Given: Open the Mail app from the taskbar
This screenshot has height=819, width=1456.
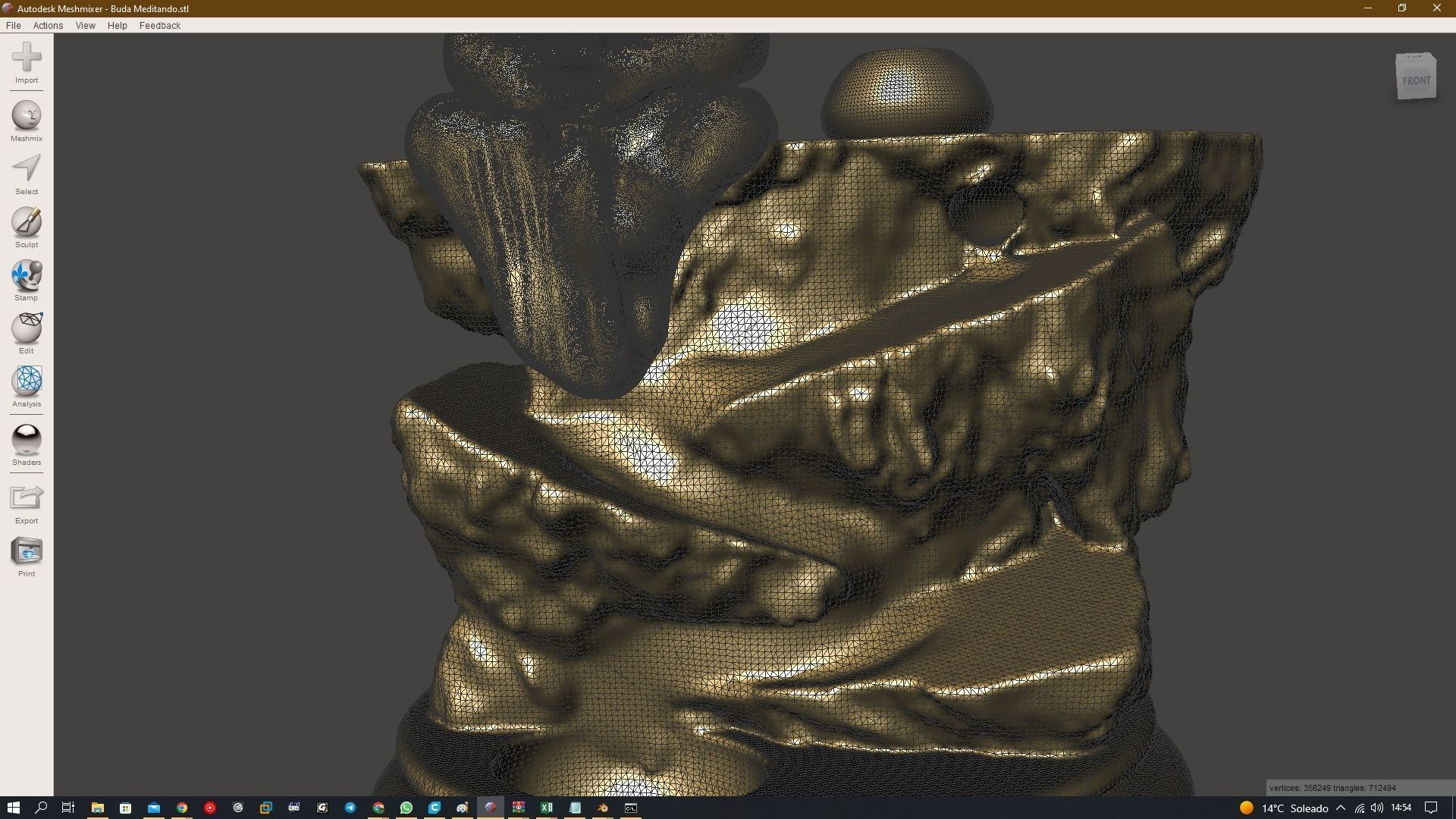Looking at the screenshot, I should point(153,808).
